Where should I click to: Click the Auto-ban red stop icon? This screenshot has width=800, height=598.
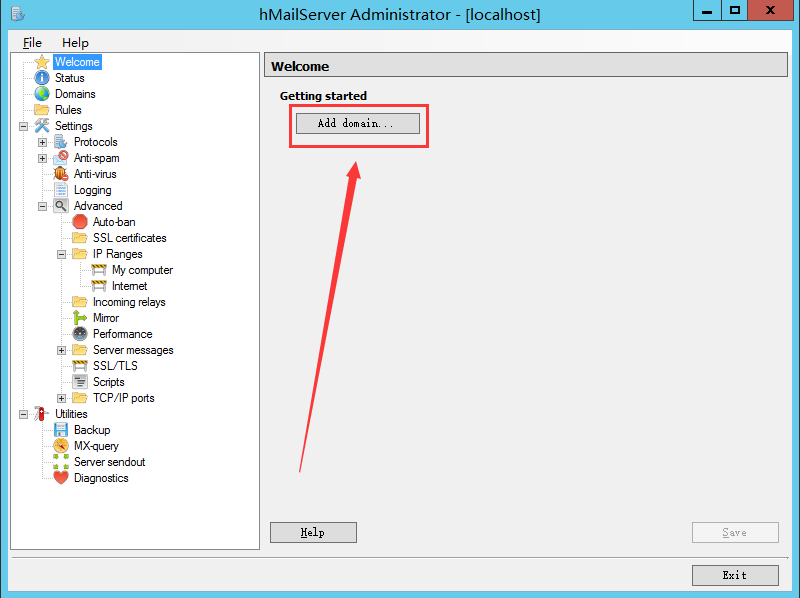(x=80, y=222)
